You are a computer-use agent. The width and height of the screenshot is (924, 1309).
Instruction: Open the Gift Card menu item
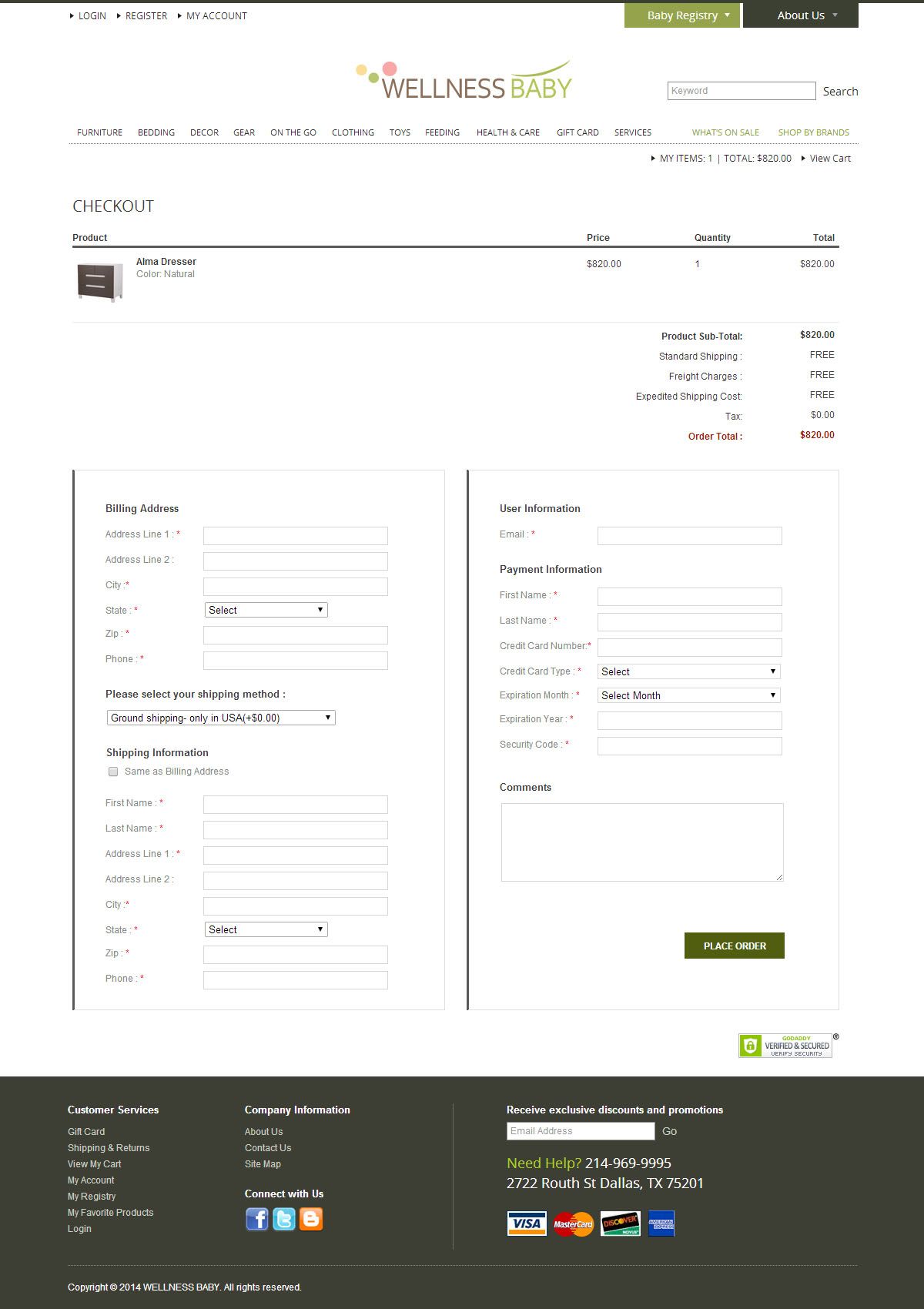577,132
